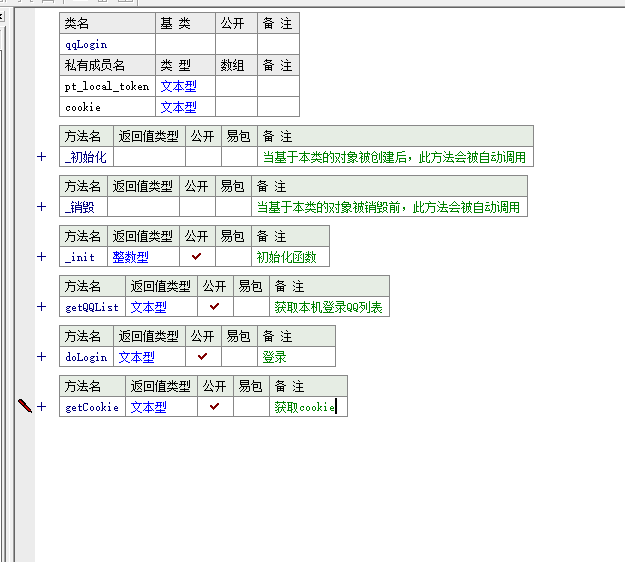Select the cookie private member name cell
The height and width of the screenshot is (562, 625).
(x=107, y=107)
